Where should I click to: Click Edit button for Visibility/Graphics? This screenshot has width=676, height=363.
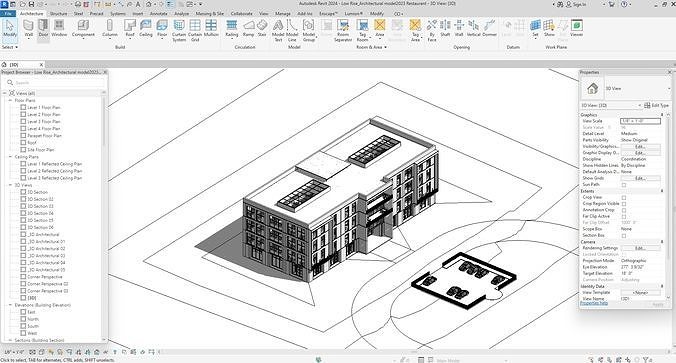640,147
